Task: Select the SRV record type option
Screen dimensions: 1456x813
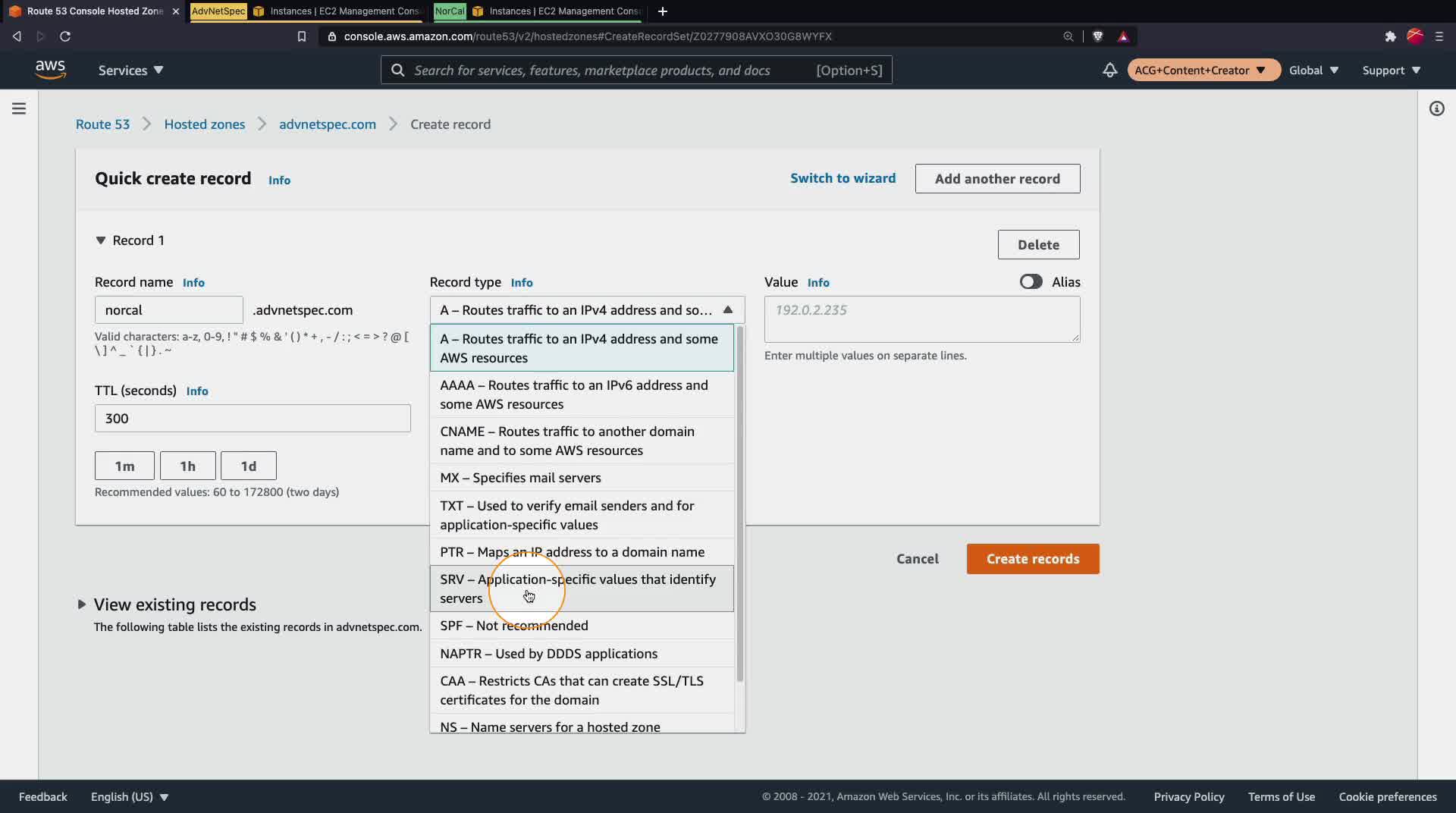Action: 582,589
